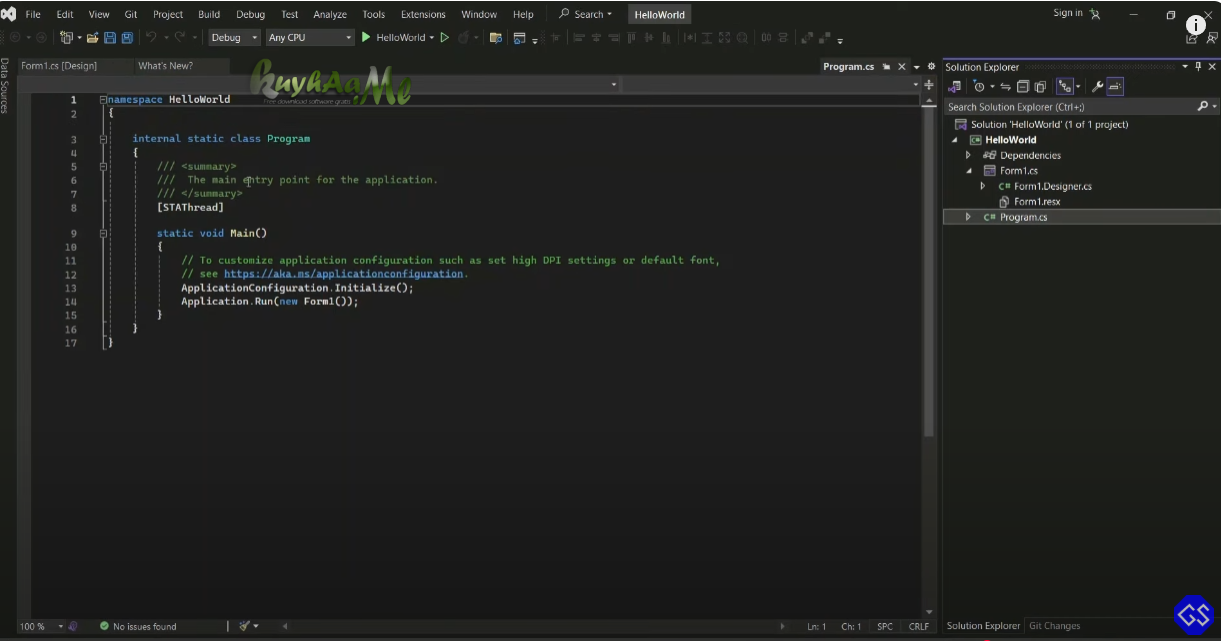Click the Save All icon

[x=127, y=38]
